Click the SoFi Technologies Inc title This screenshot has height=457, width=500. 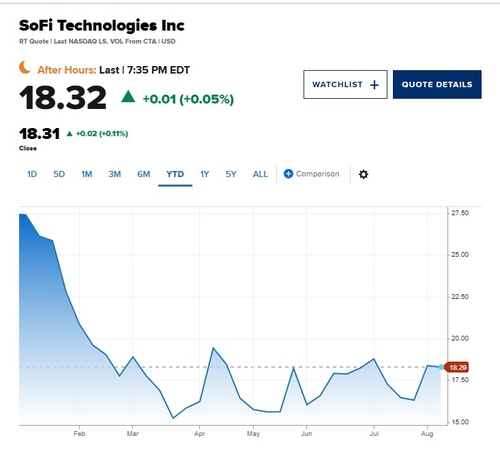[x=102, y=26]
